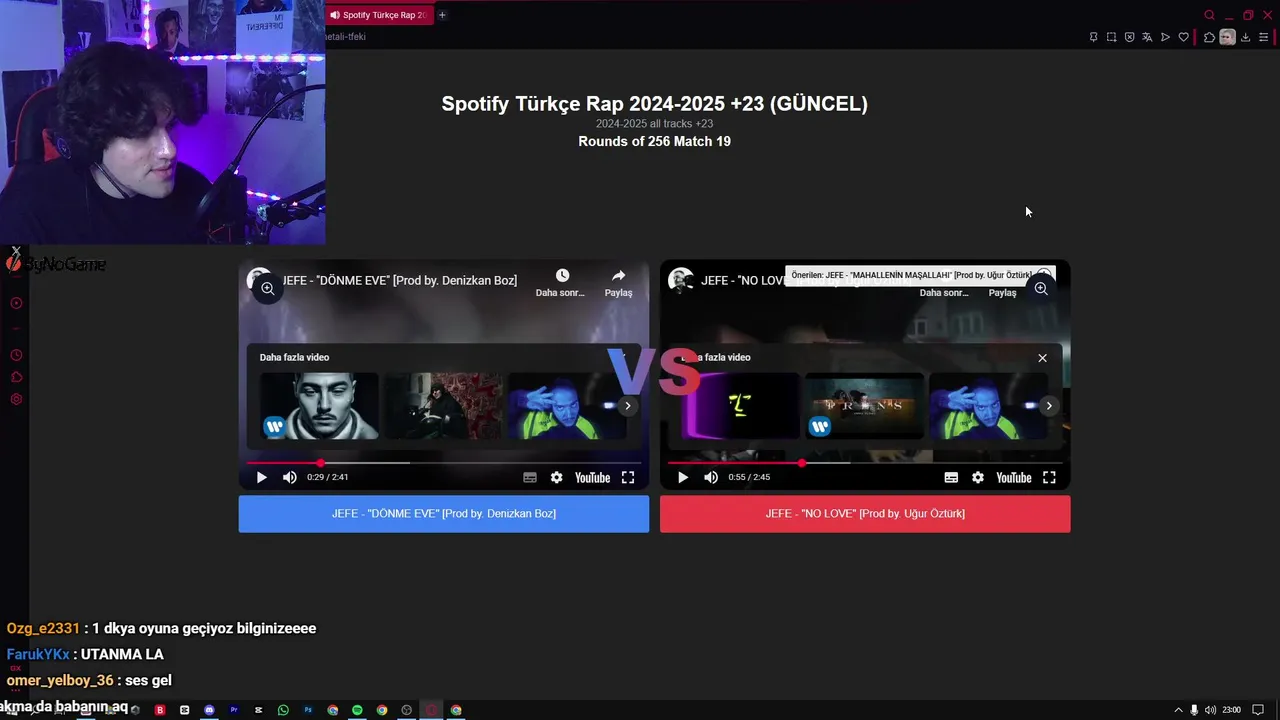
Task: Open a new browser tab
Action: point(442,15)
